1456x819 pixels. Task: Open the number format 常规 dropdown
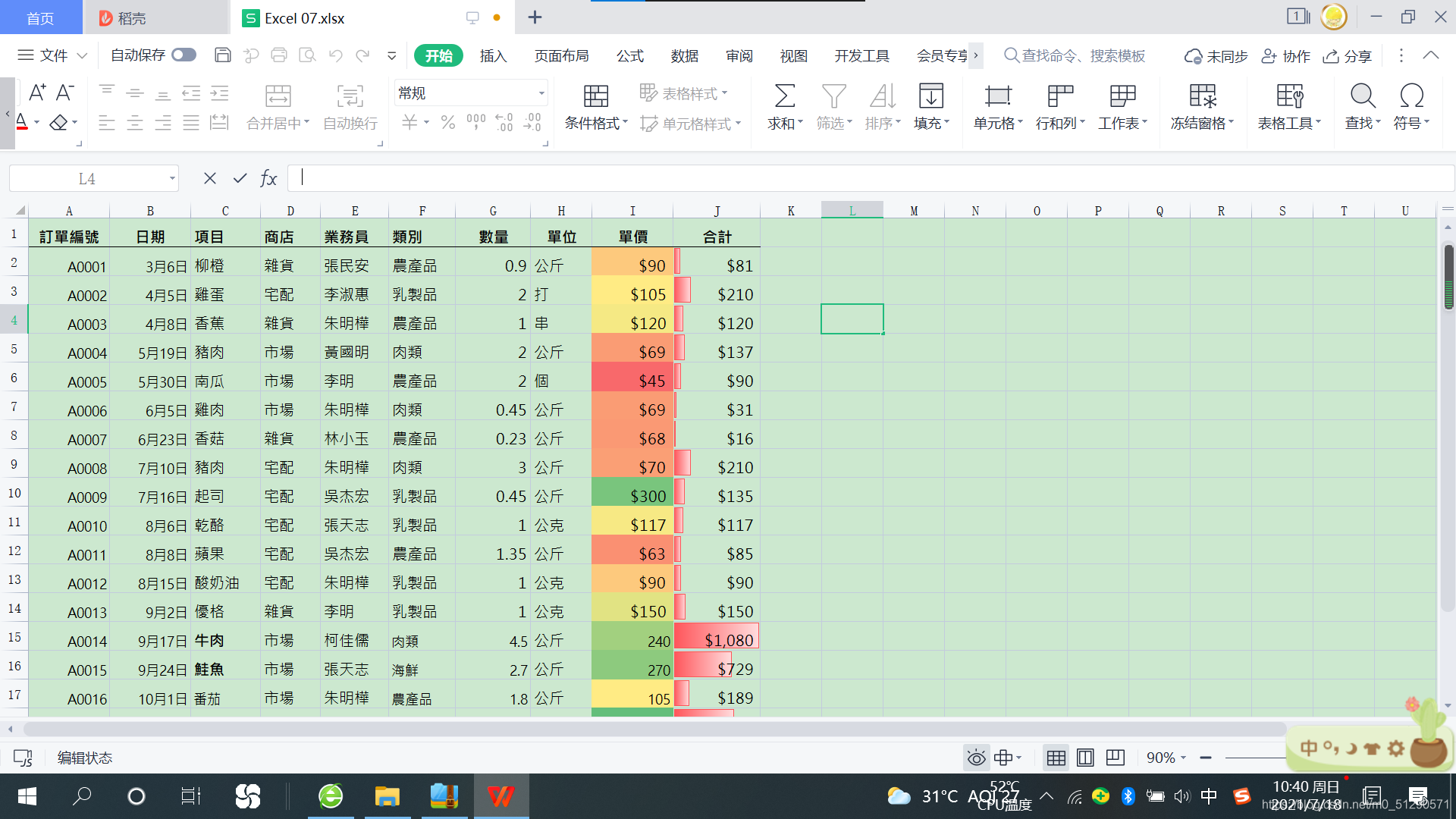click(x=541, y=93)
